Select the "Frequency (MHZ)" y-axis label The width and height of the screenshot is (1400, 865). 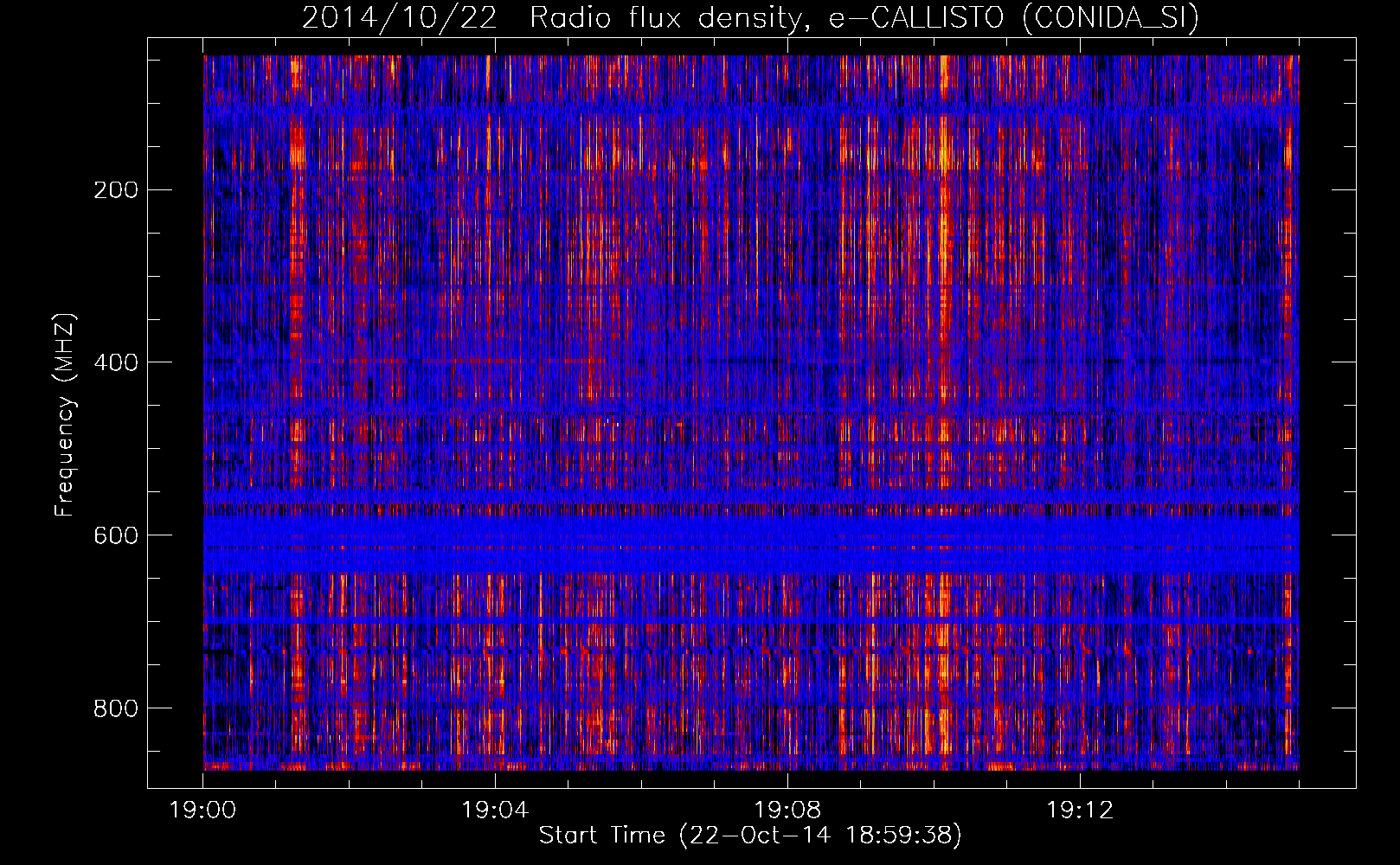(x=65, y=414)
